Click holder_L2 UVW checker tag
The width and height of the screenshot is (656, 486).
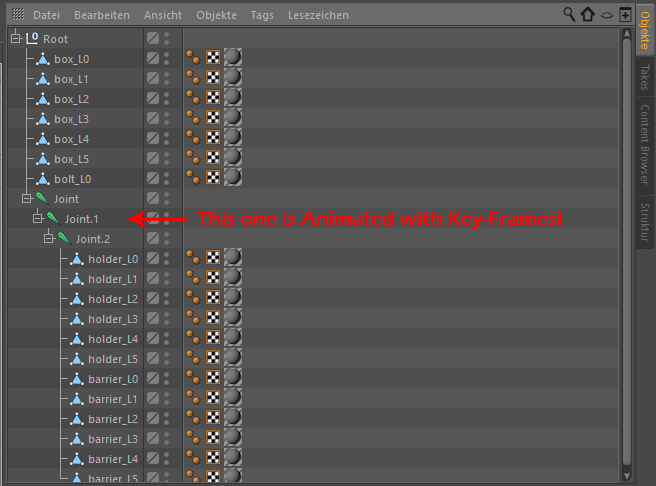213,297
